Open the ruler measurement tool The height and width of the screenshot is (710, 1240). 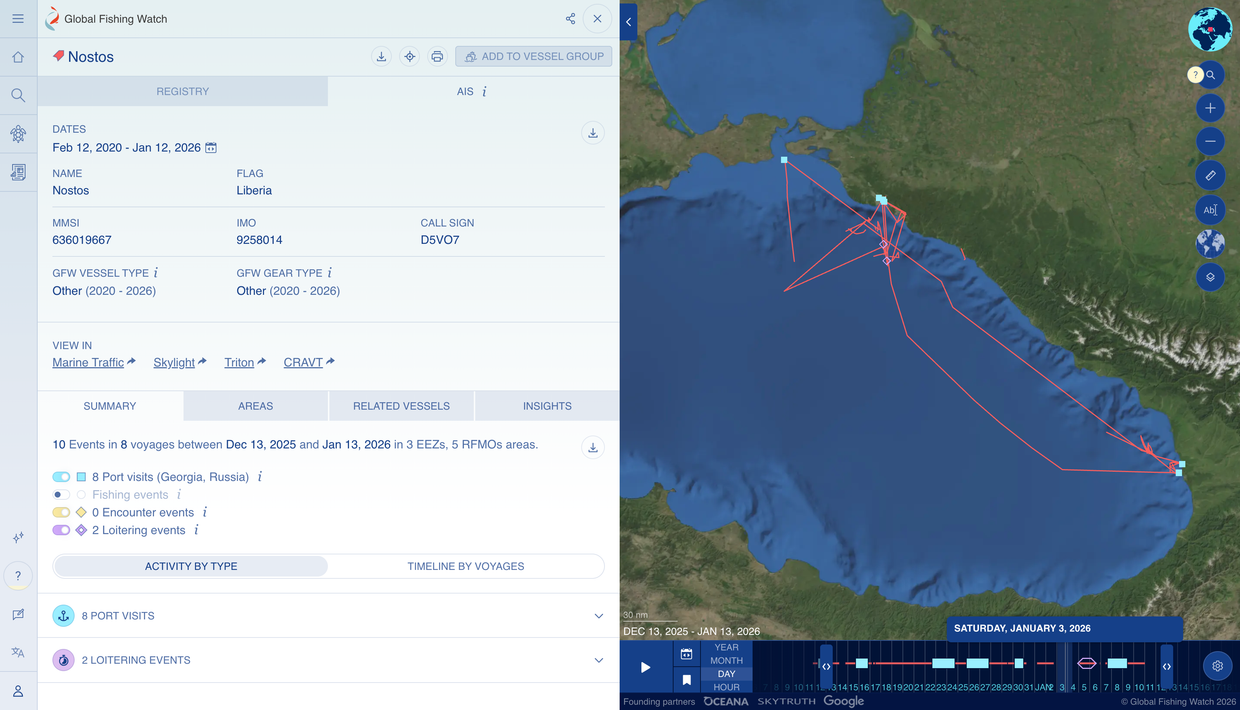click(1210, 175)
